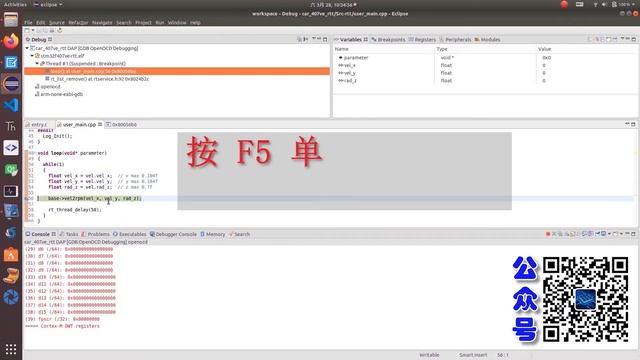Image resolution: width=640 pixels, height=360 pixels.
Task: Open the Typora 'Th' dock icon
Action: coord(11,127)
